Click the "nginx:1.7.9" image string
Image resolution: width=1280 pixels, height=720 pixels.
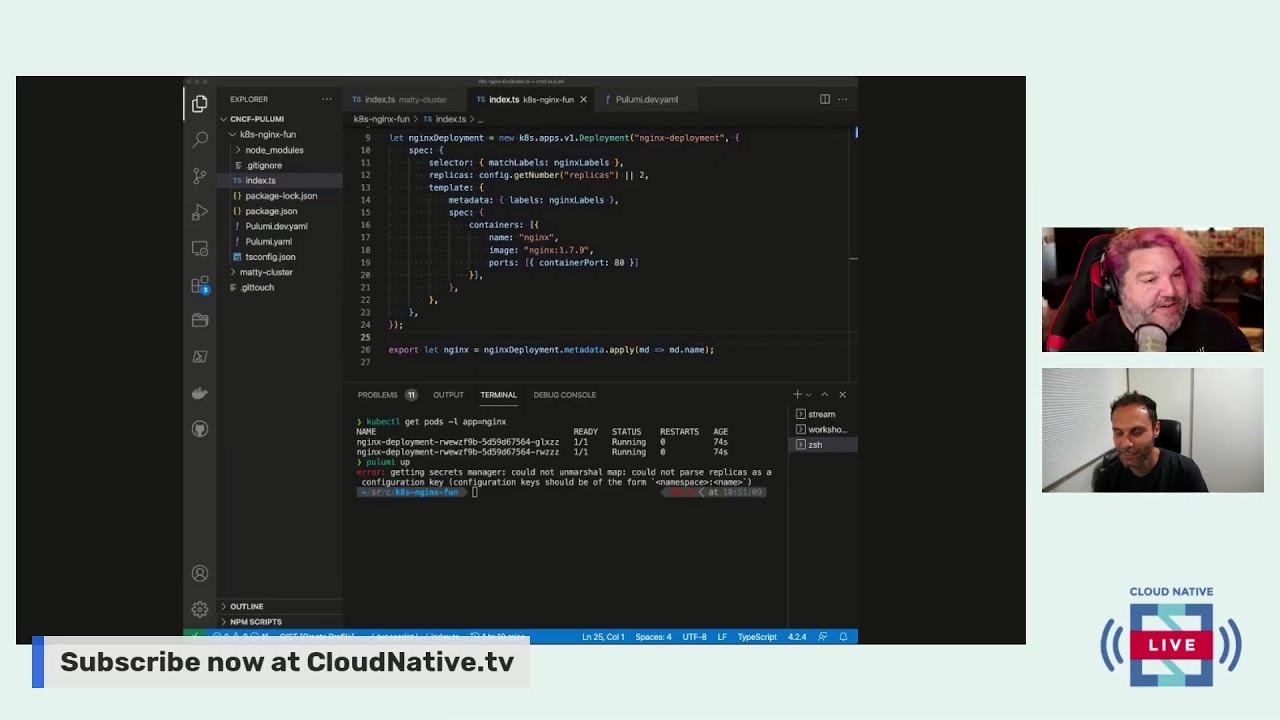558,250
